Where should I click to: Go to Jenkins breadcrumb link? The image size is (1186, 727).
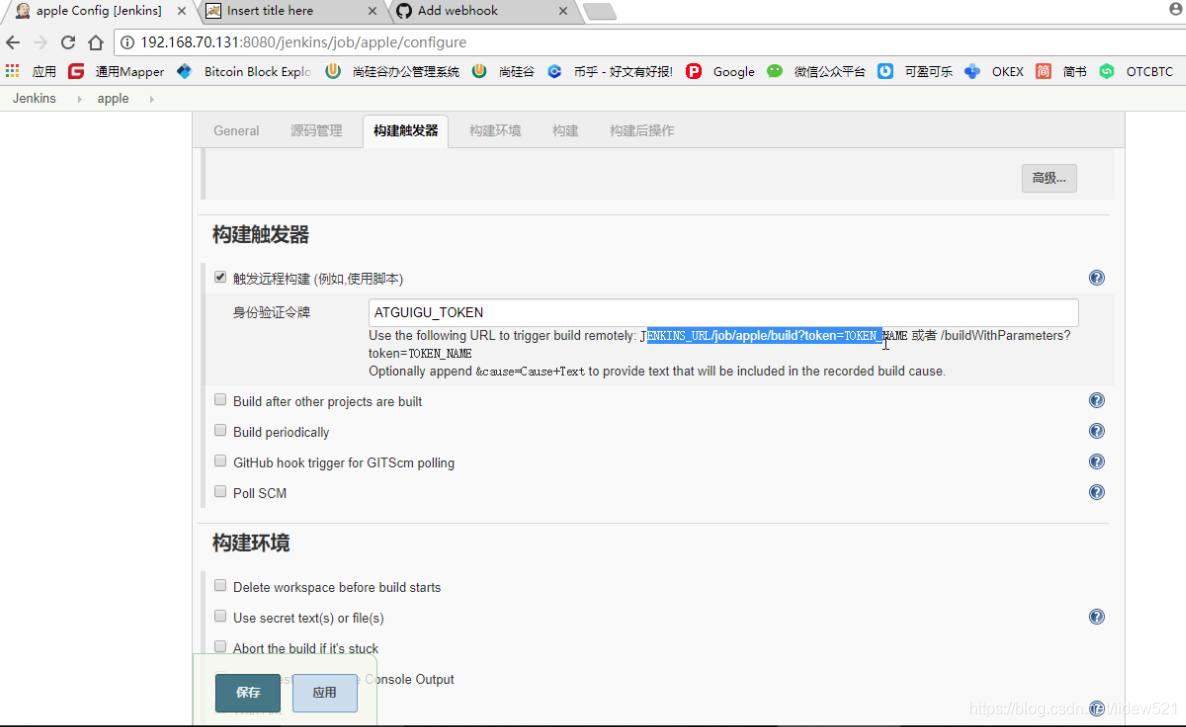(34, 98)
